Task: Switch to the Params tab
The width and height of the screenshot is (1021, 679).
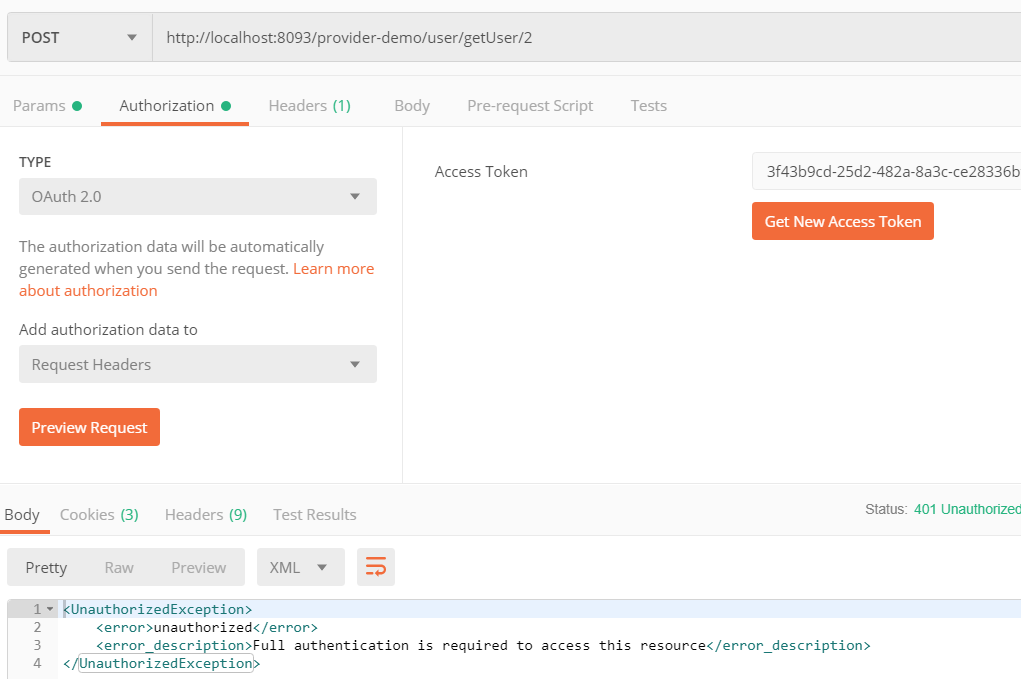Action: pos(40,105)
